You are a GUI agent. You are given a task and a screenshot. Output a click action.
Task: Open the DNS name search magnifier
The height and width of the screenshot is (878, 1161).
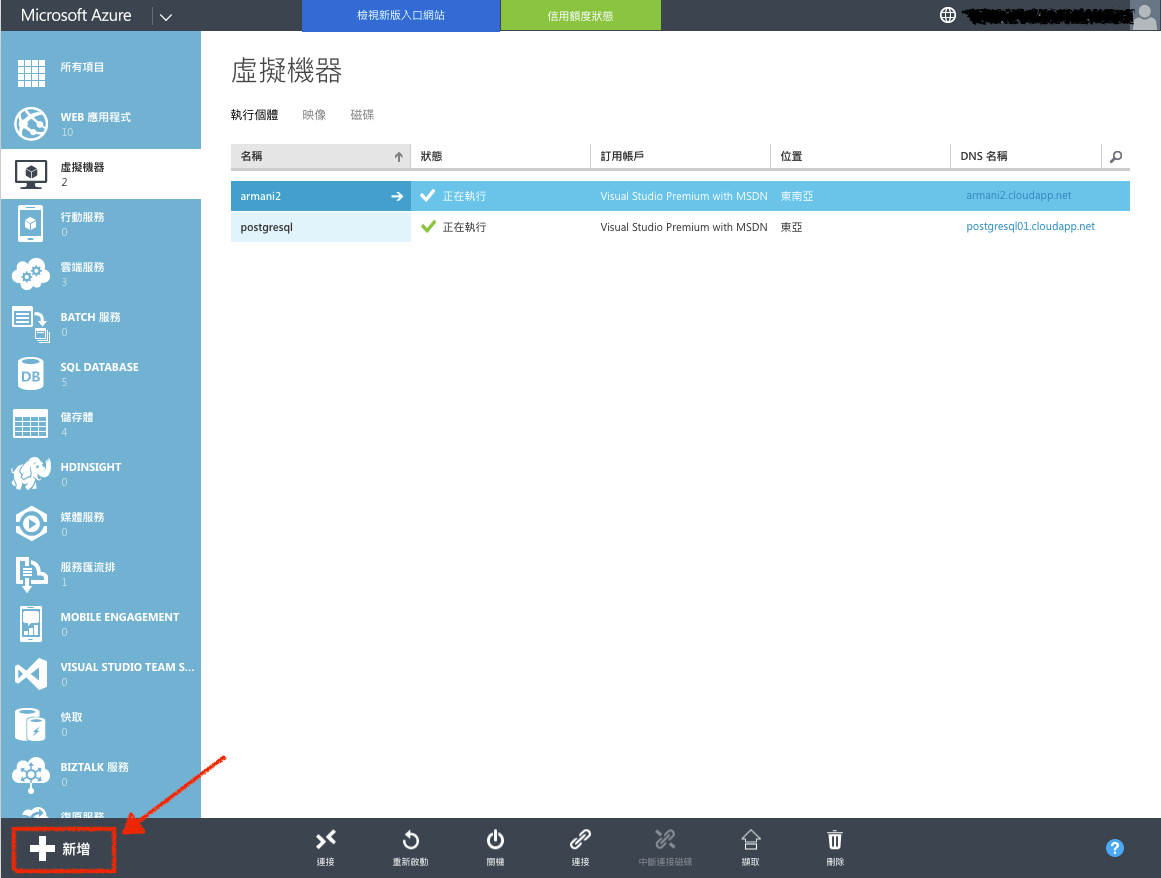(x=1118, y=156)
